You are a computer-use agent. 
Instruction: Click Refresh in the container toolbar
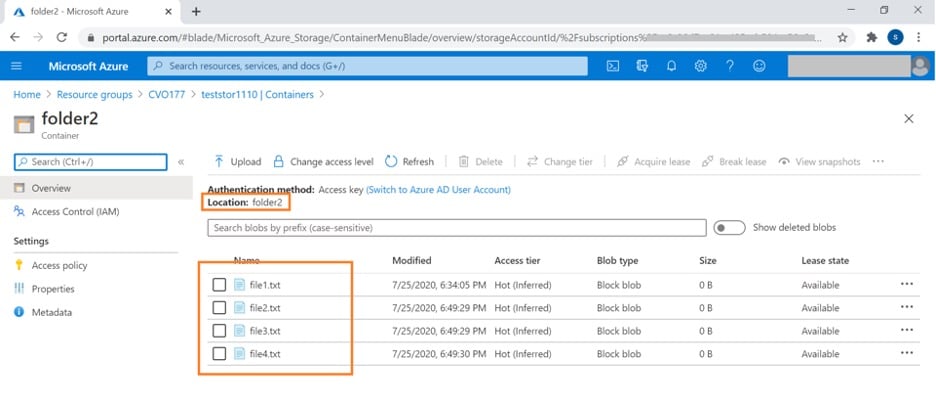409,162
